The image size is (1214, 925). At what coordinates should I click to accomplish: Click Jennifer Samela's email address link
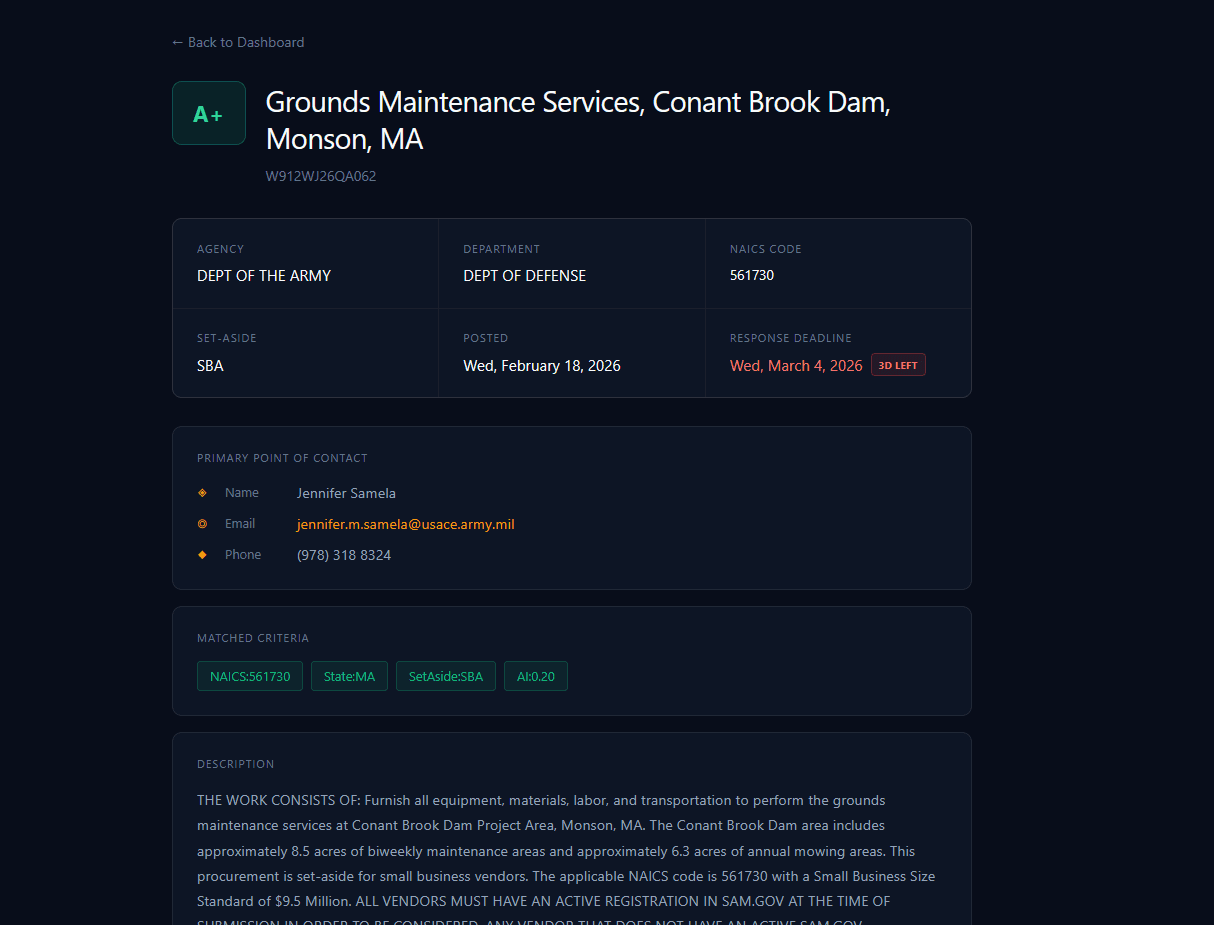(405, 523)
